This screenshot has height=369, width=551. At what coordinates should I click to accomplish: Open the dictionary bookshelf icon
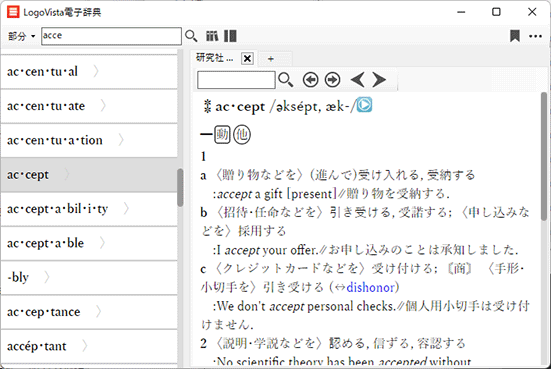coord(212,36)
